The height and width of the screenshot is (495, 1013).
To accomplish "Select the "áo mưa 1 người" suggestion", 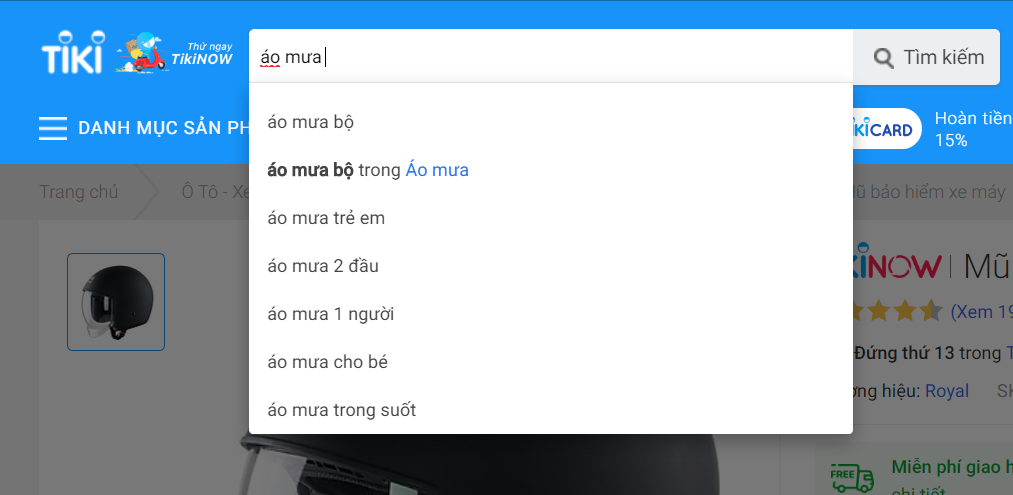I will coord(331,314).
